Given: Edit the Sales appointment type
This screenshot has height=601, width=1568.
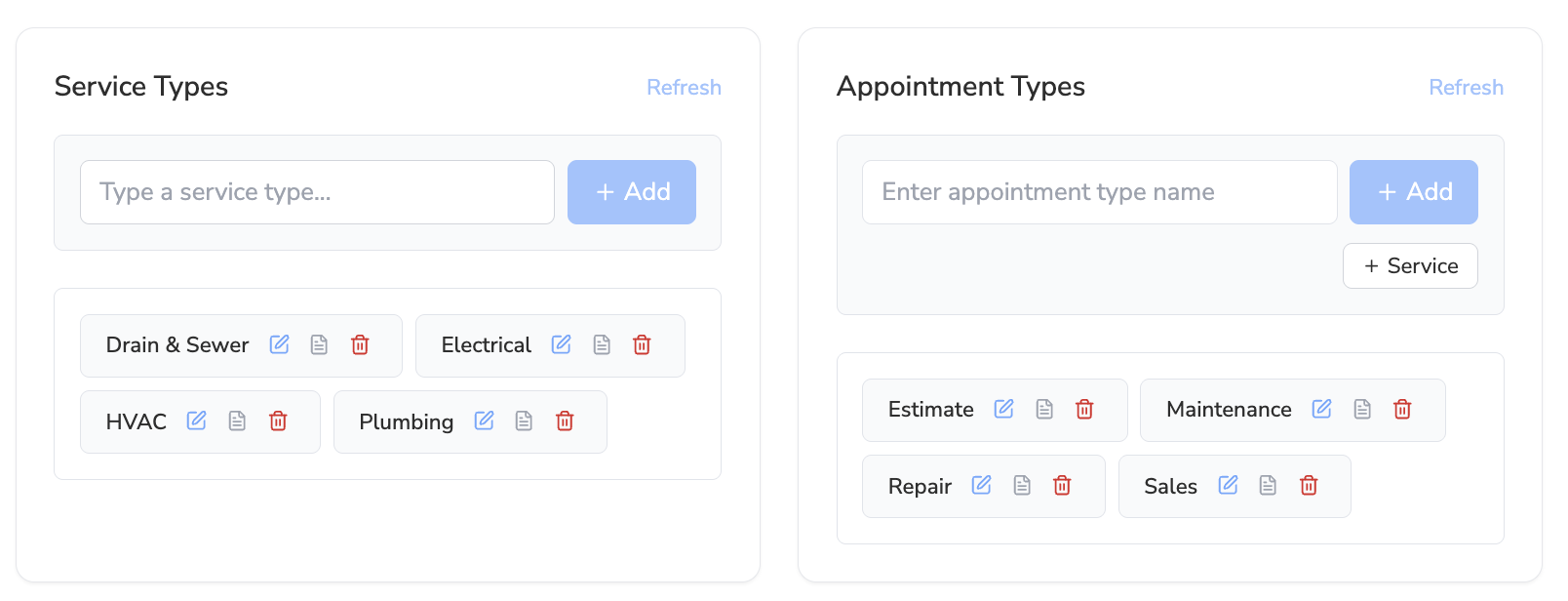Looking at the screenshot, I should point(1228,485).
